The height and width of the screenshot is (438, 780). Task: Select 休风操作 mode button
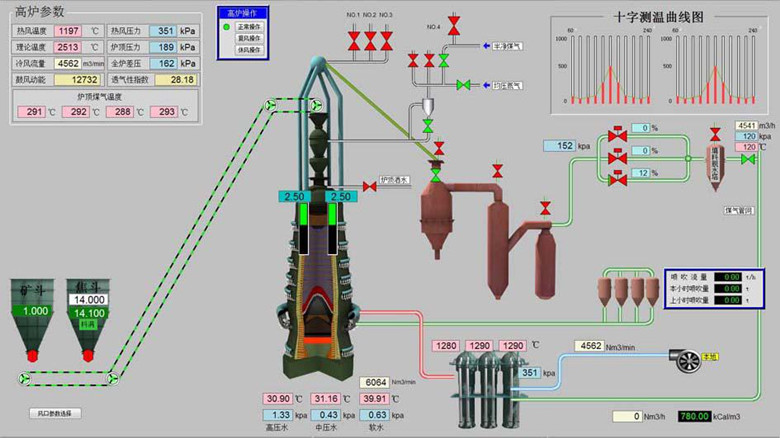point(249,49)
